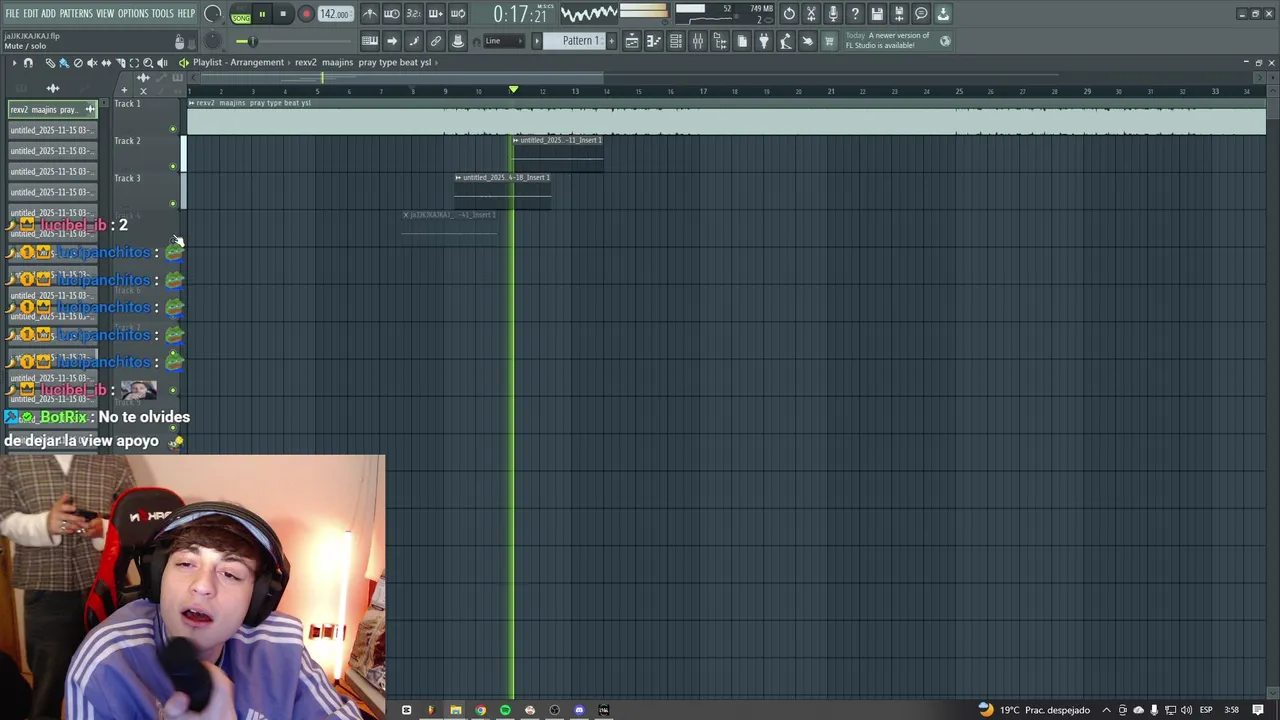Open the shopping cart content library icon

(x=829, y=41)
